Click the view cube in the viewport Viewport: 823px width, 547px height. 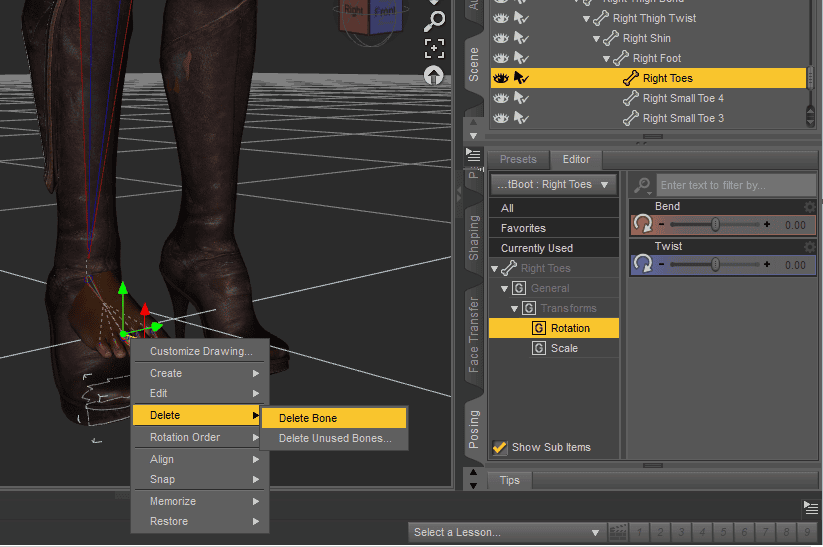click(373, 18)
